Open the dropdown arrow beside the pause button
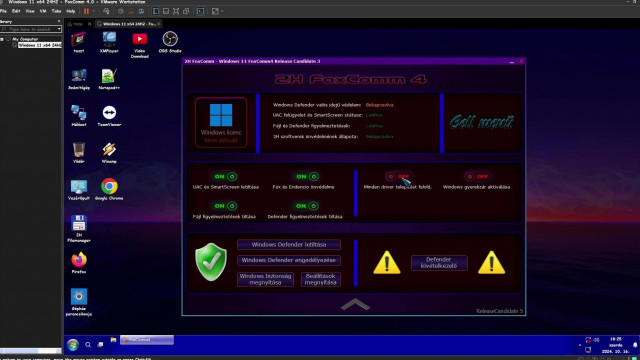 [x=93, y=11]
